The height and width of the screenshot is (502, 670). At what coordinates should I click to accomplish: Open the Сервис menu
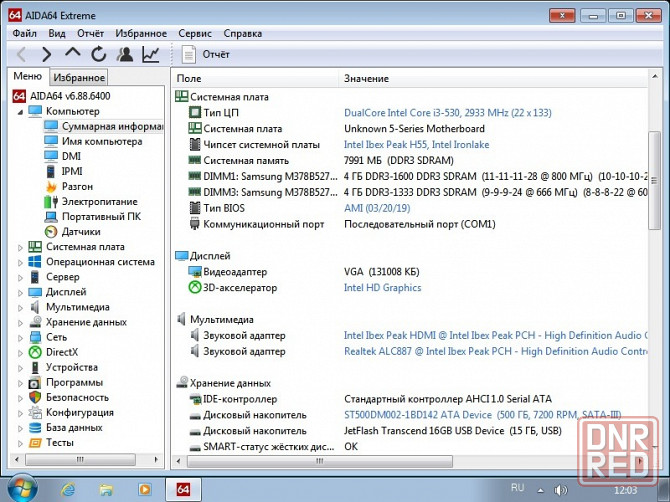[195, 33]
